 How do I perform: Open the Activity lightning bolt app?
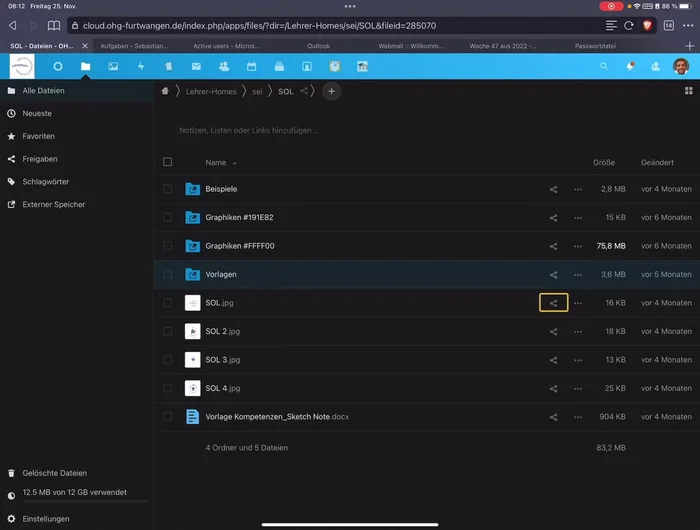click(141, 66)
